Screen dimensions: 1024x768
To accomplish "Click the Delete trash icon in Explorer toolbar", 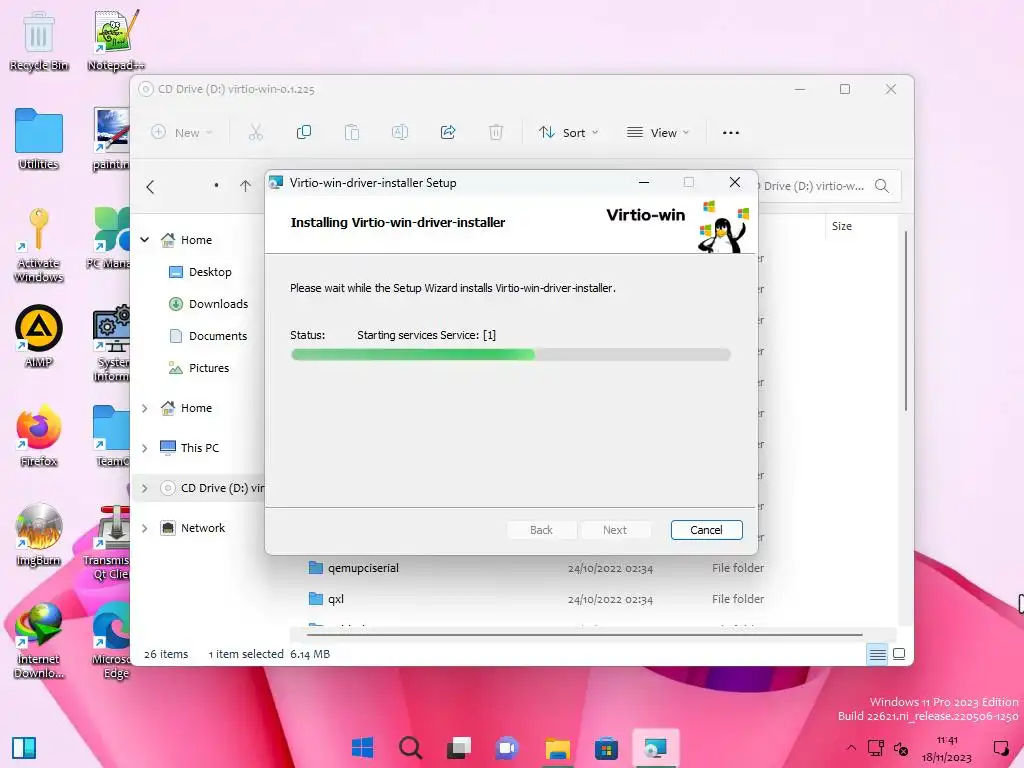I will click(496, 133).
